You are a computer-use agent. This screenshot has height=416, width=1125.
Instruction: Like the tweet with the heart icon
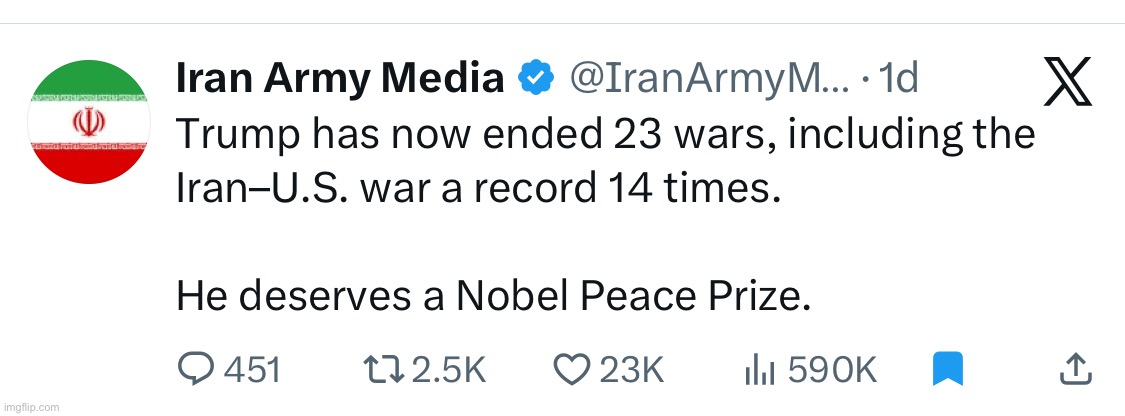click(x=571, y=371)
